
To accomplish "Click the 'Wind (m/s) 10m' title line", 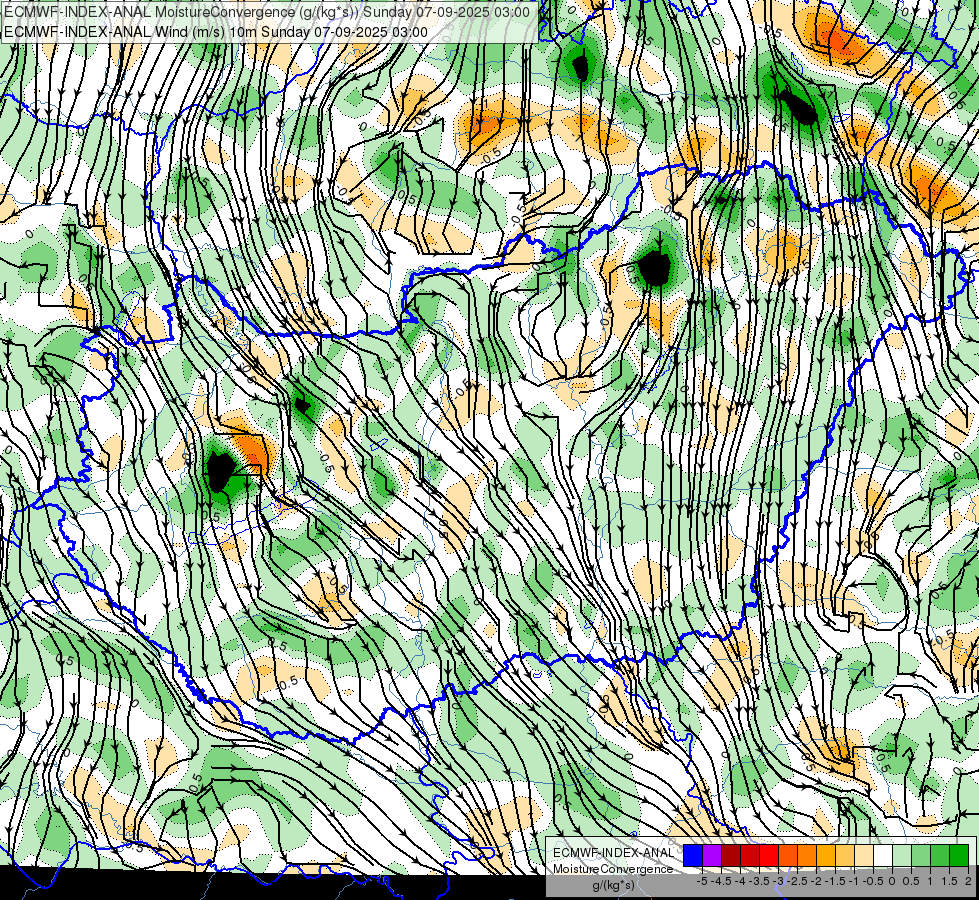I will point(216,32).
